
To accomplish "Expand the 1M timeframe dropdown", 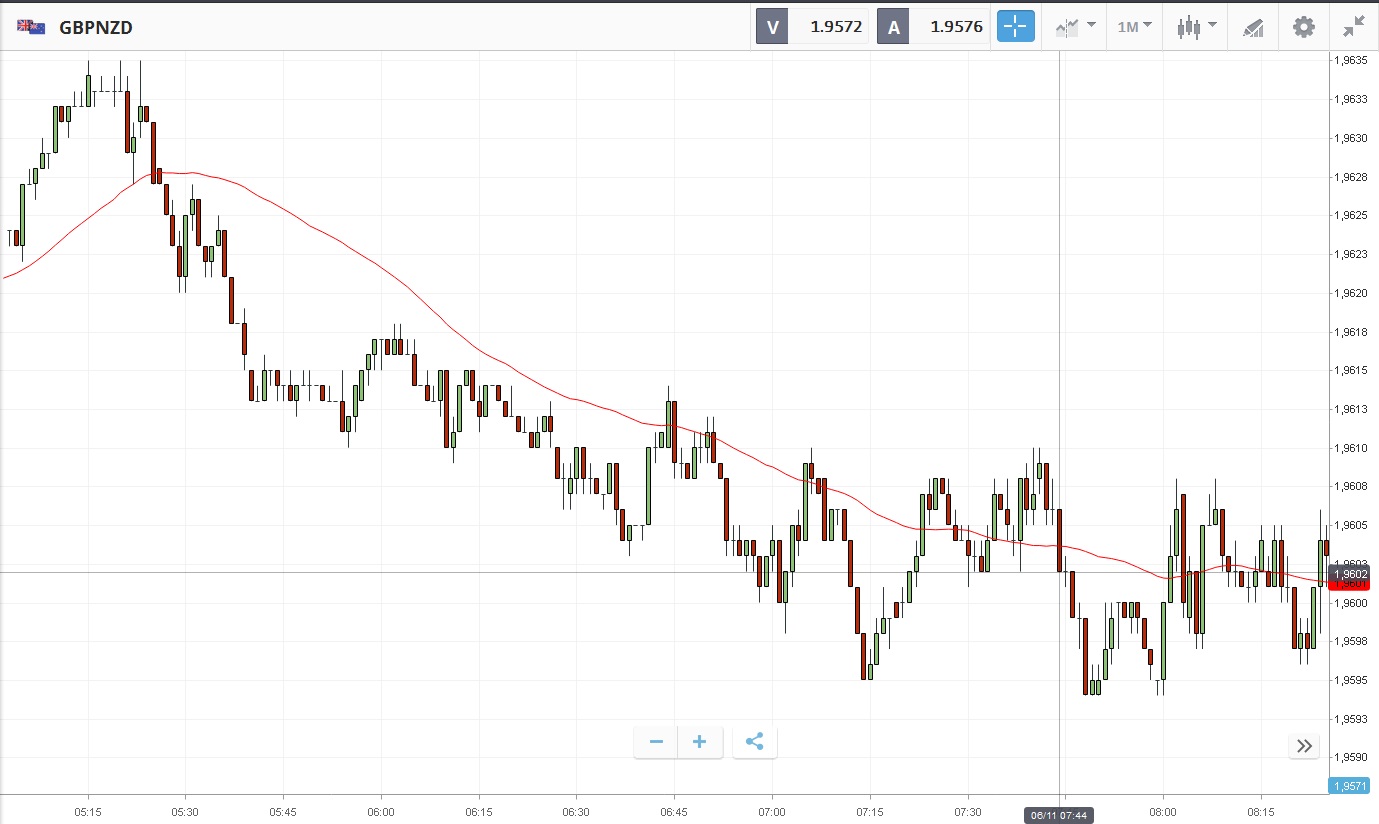I will click(x=1134, y=27).
